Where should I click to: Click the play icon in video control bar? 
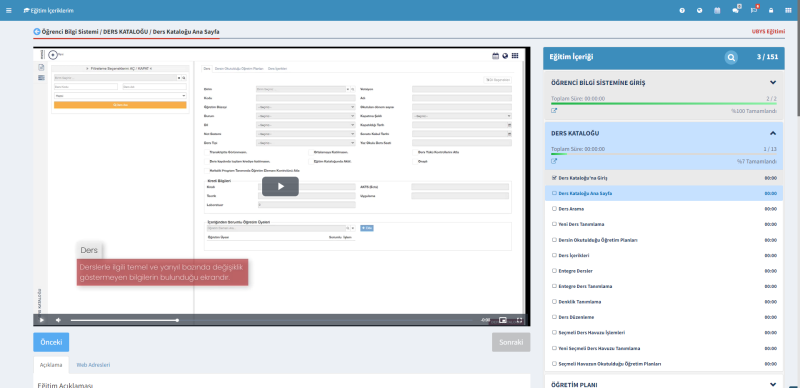tap(42, 320)
